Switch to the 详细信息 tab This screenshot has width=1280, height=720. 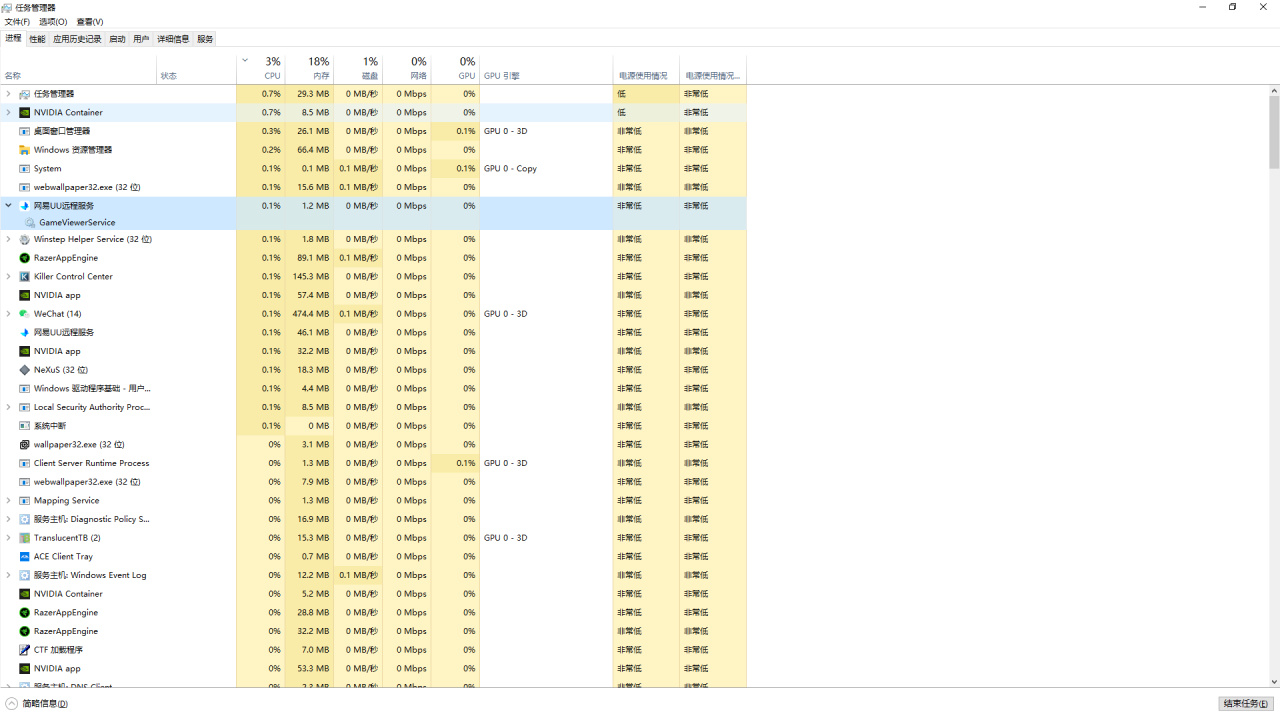coord(173,39)
